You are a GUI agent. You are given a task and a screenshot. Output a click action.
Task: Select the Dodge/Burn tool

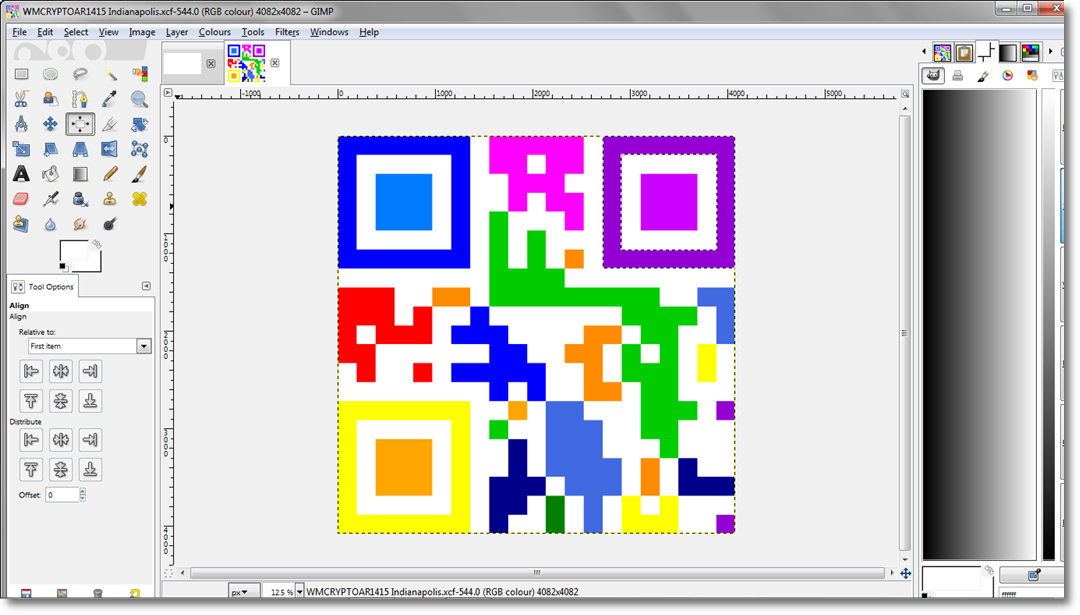110,224
